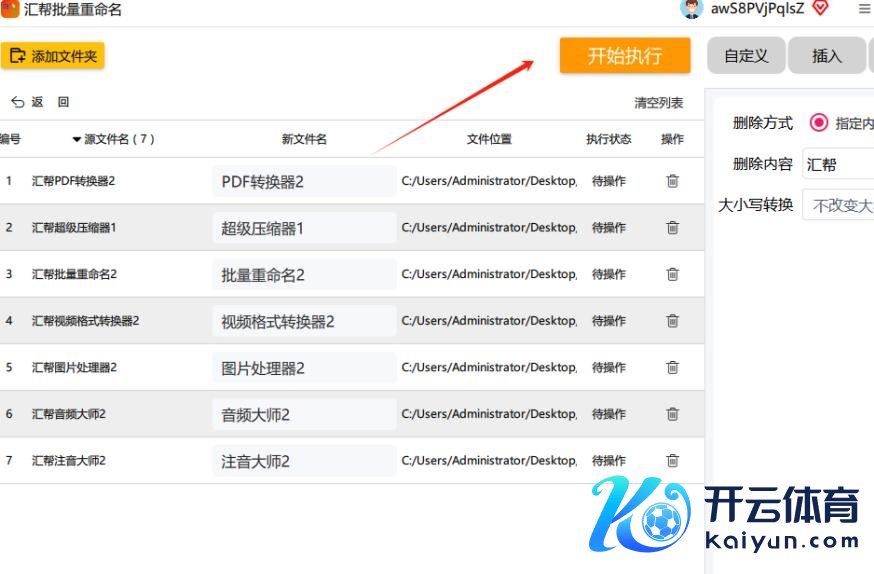Delete the 汇帮注音大师2 row
The width and height of the screenshot is (874, 574).
[x=672, y=461]
